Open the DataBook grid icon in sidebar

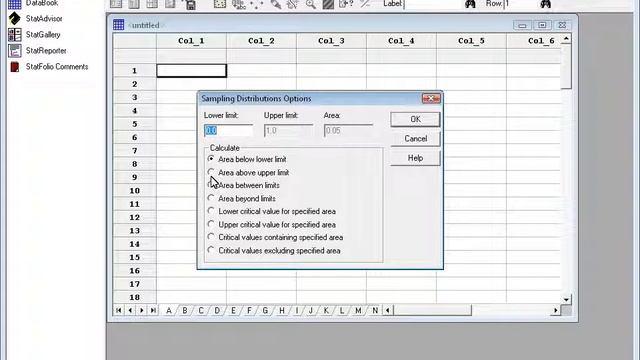click(15, 4)
